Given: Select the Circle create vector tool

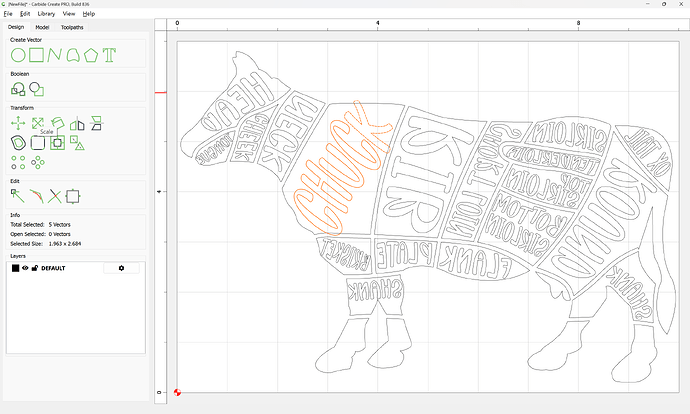Looking at the screenshot, I should 17,54.
